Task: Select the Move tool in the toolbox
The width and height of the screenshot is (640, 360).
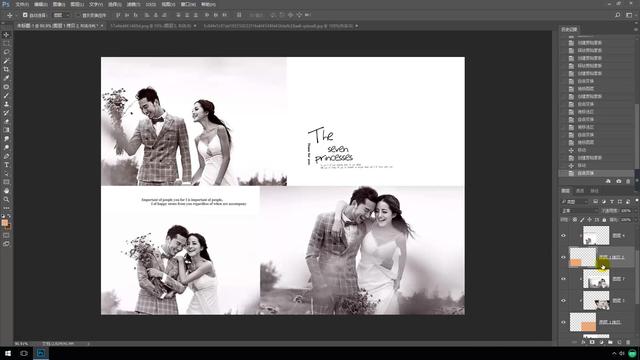Action: coord(6,35)
